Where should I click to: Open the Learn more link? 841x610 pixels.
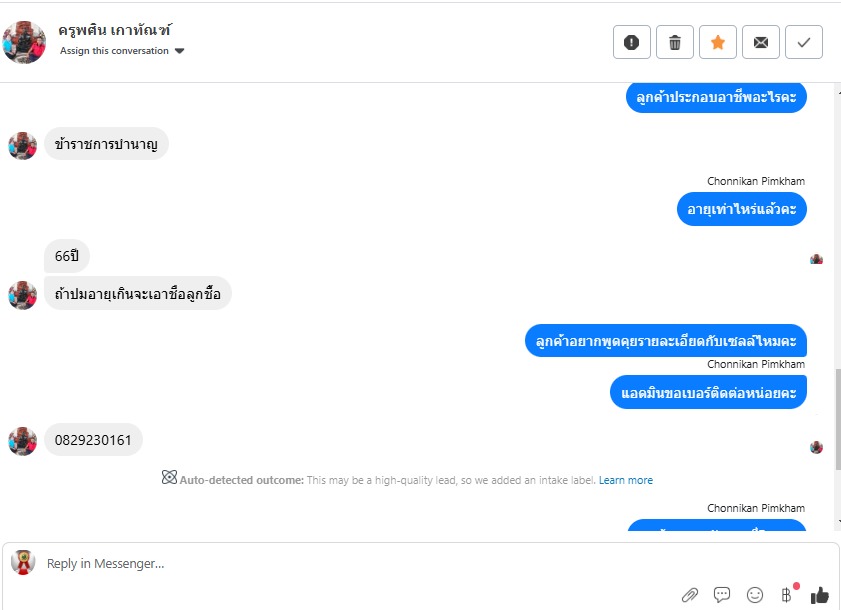(x=625, y=480)
